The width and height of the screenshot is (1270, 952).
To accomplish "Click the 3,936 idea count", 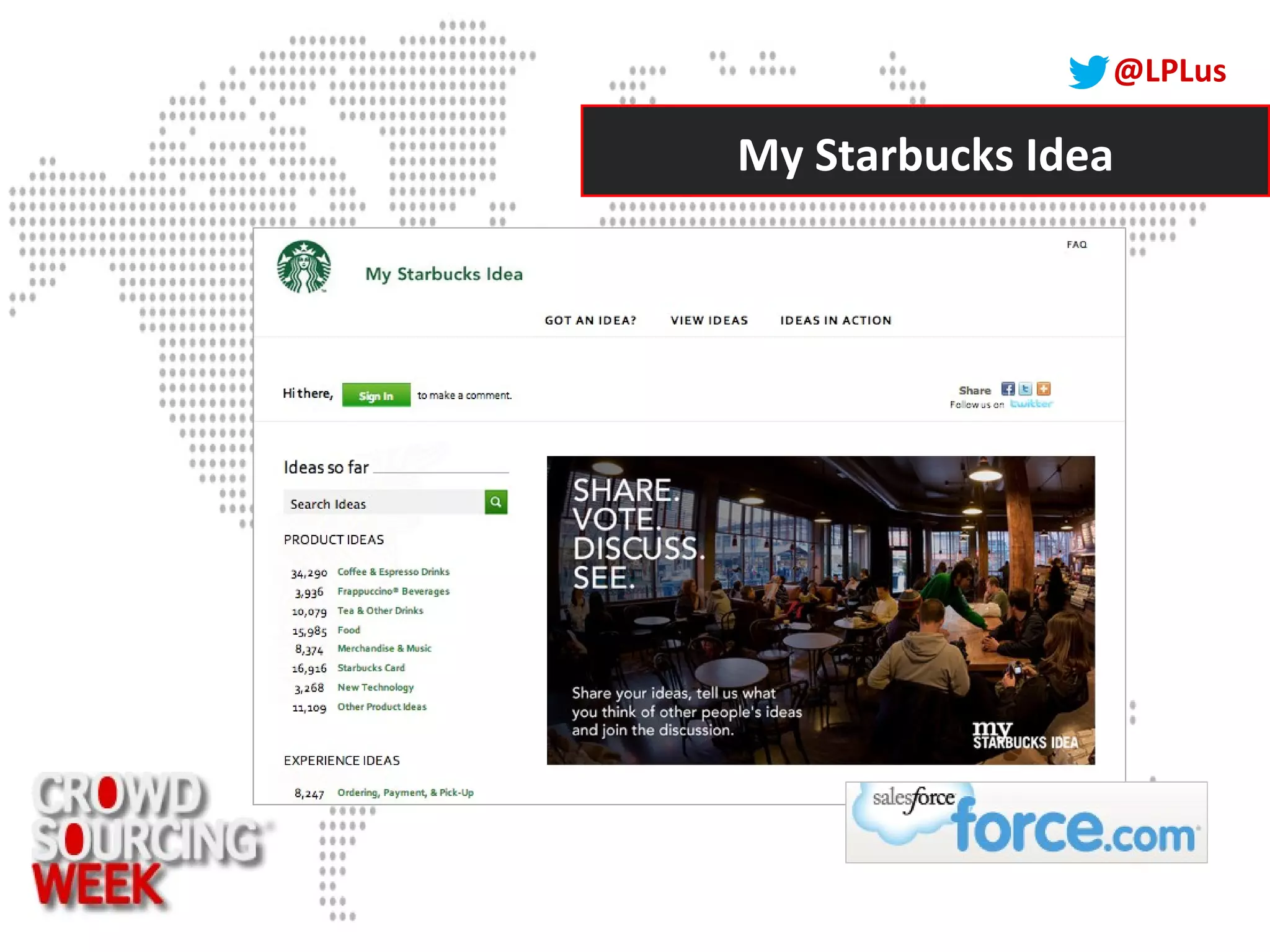I will [309, 593].
